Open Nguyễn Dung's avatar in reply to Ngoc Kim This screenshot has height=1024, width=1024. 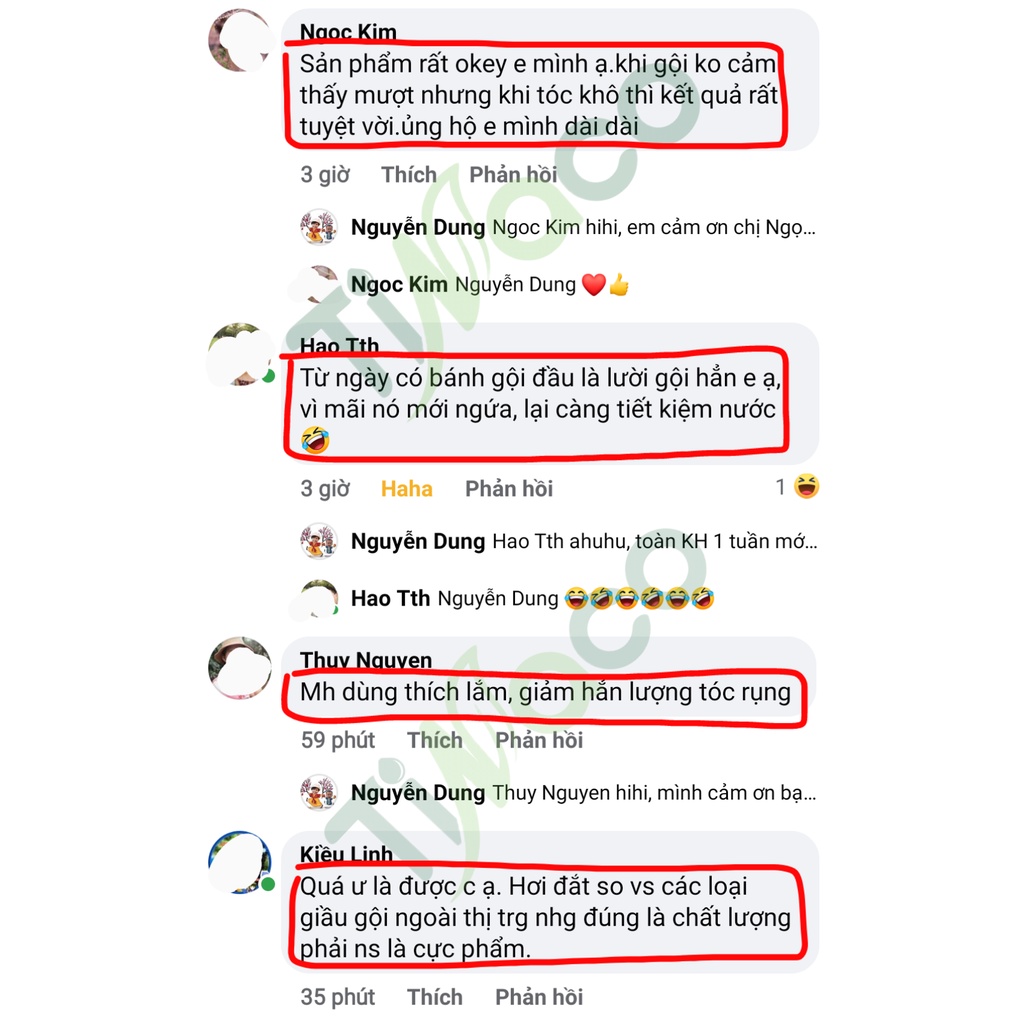click(318, 227)
